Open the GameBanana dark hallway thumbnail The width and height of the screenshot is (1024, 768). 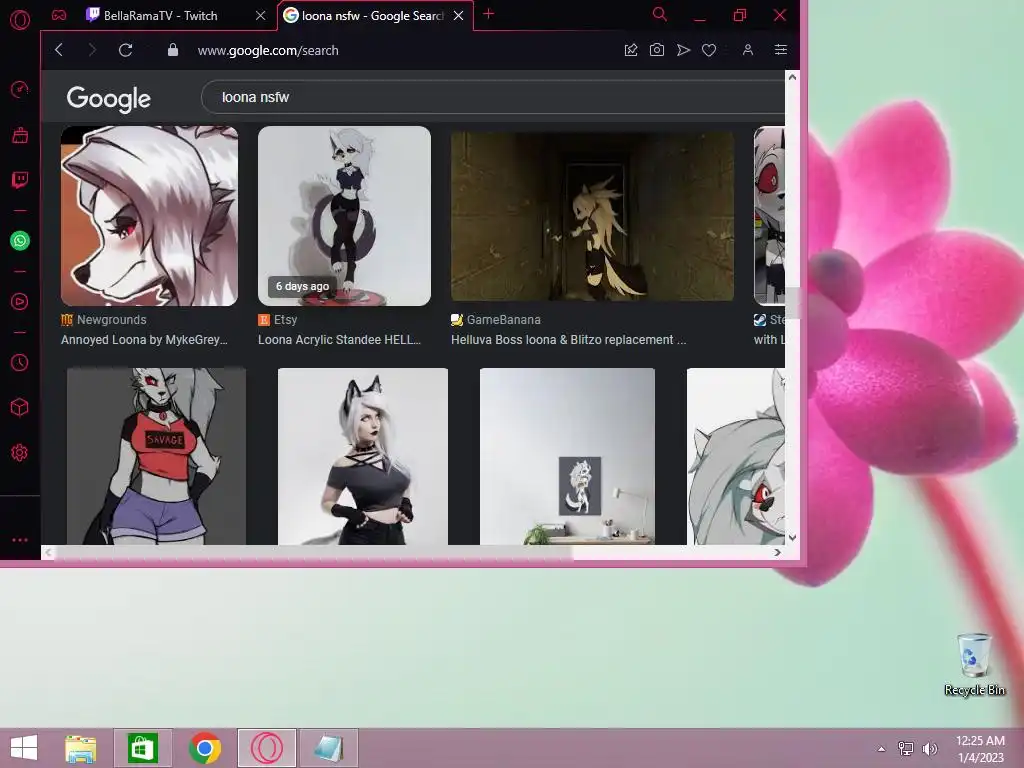[592, 216]
